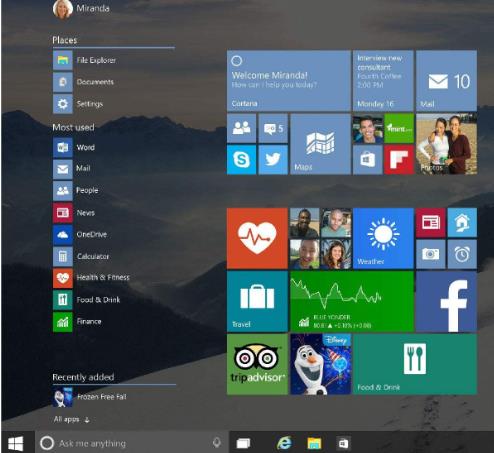Open calendar tile showing Monday 16

383,80
